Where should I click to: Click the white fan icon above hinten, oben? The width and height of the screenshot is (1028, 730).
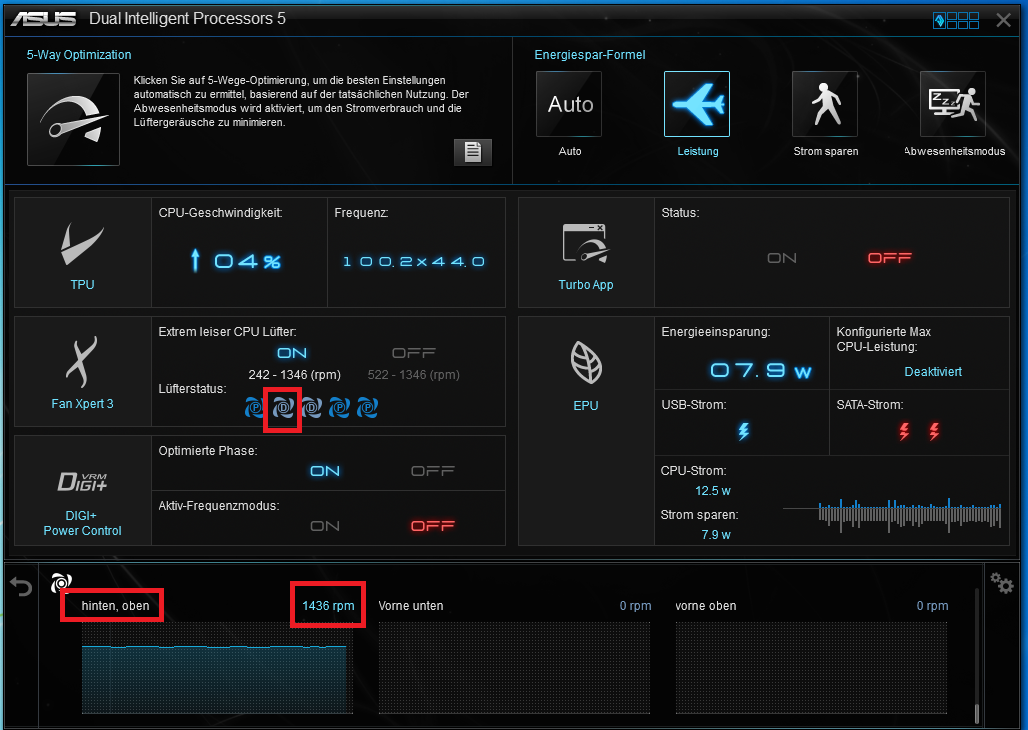(x=61, y=582)
